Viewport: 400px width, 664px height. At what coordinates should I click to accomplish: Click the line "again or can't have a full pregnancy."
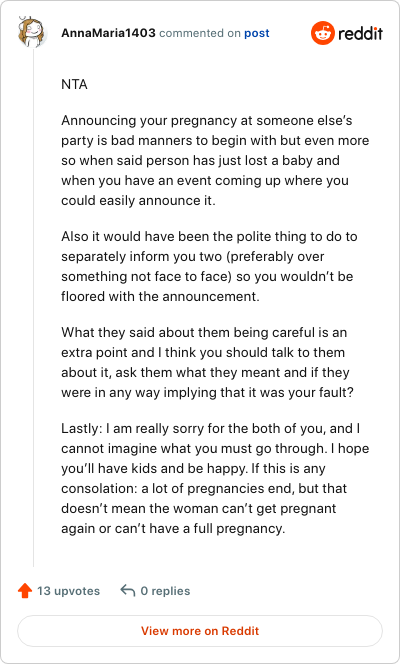[x=173, y=528]
